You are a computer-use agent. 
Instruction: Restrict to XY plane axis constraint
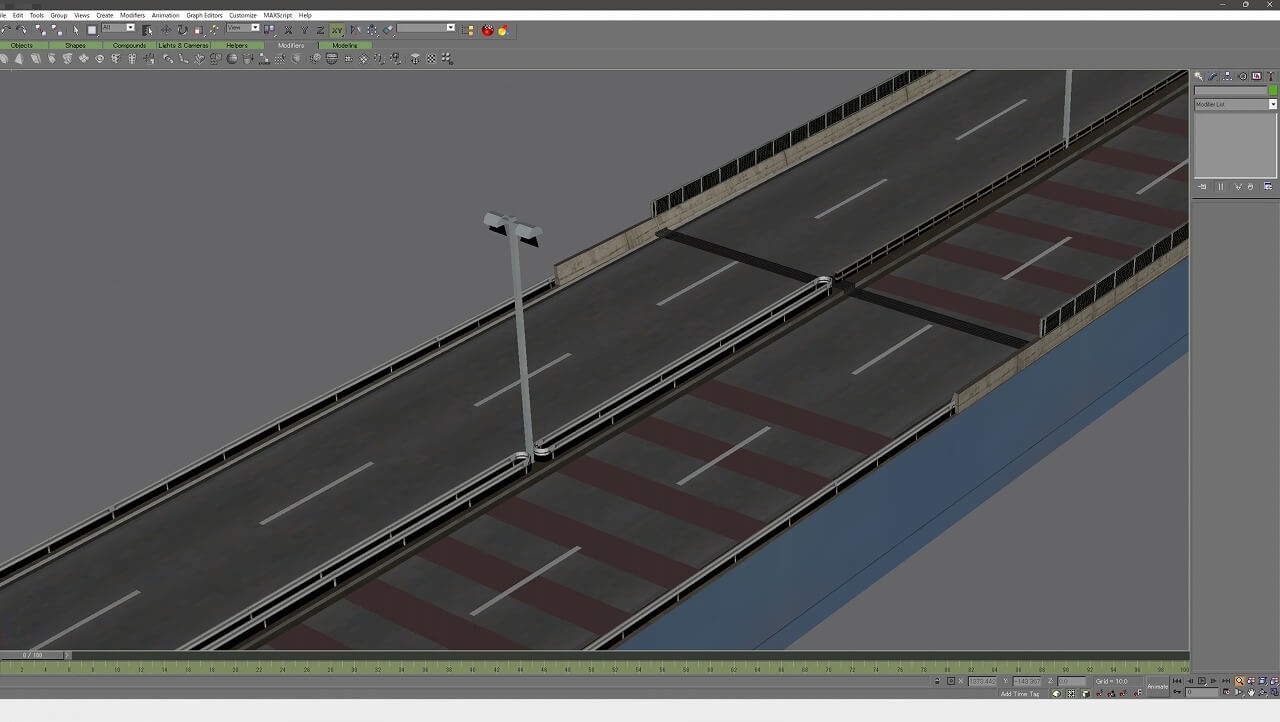(337, 30)
